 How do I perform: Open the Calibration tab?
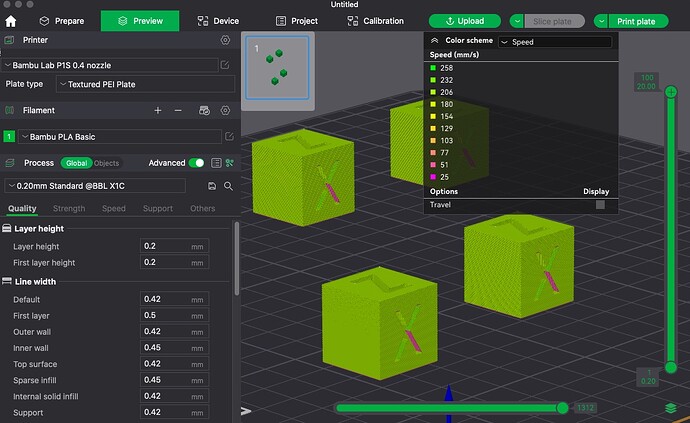pos(375,21)
